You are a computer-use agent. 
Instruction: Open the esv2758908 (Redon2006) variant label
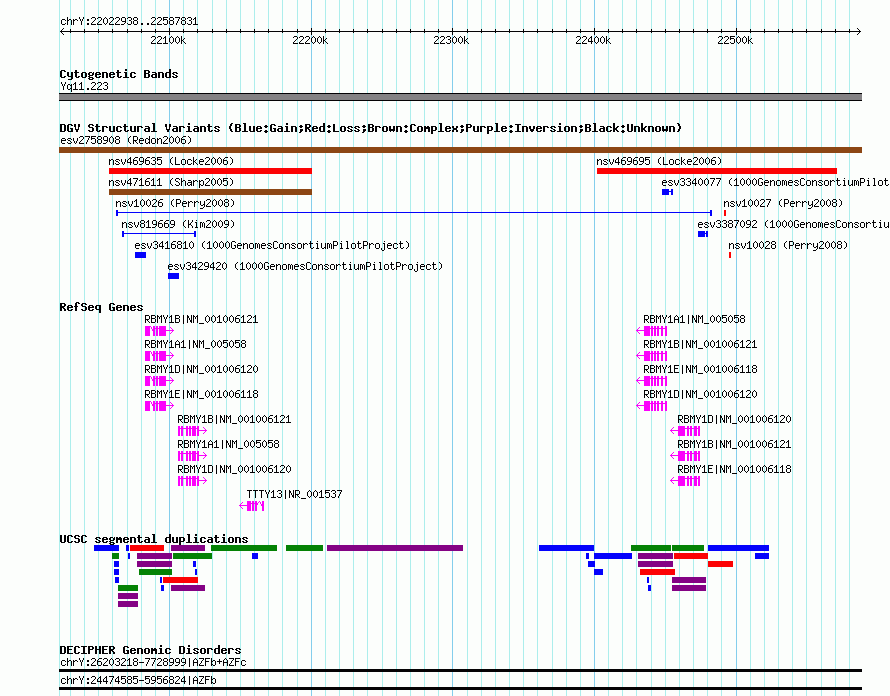tap(126, 140)
